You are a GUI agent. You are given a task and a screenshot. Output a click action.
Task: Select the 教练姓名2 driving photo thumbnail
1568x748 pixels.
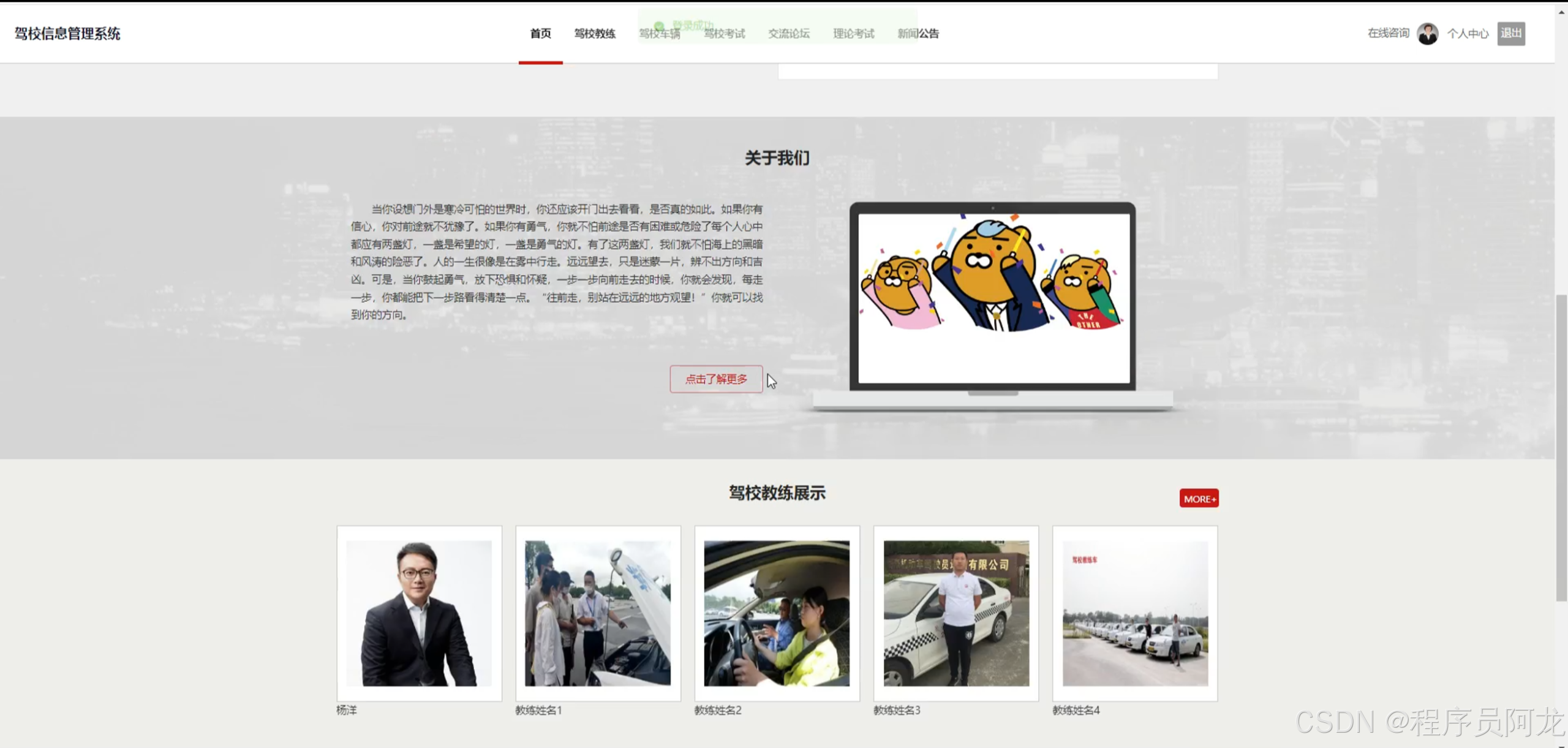click(x=777, y=613)
